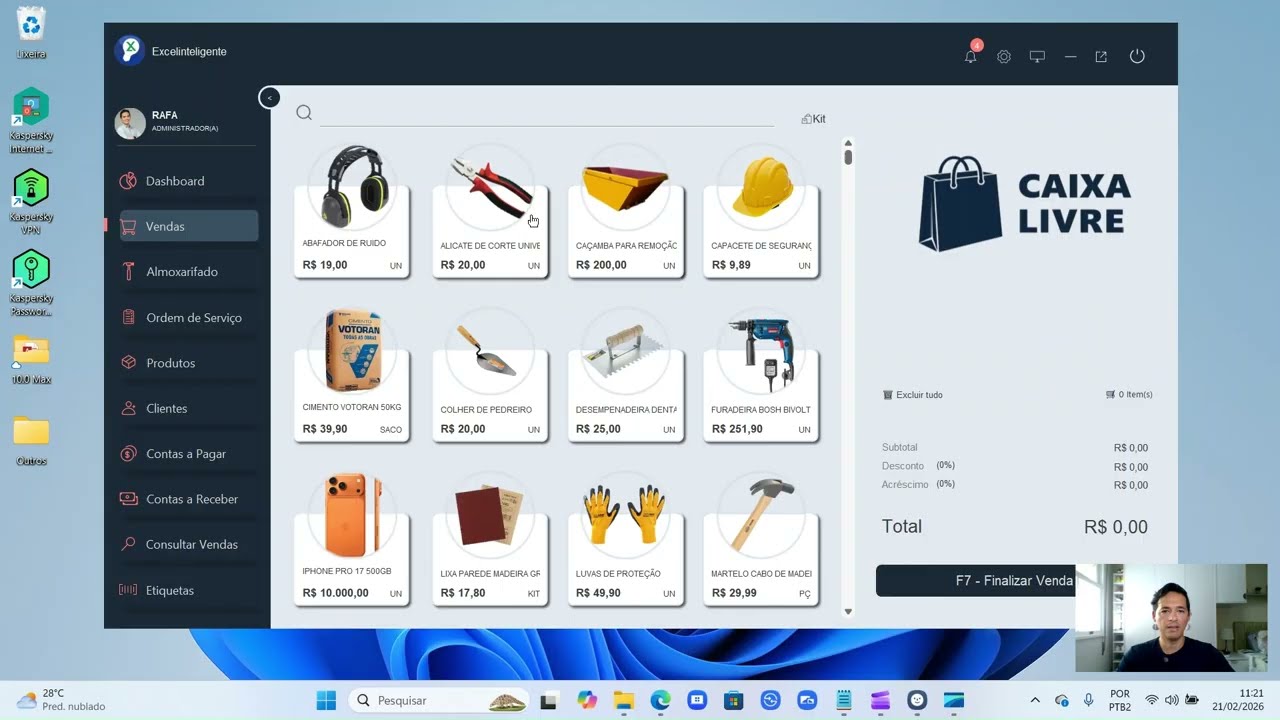Add Alicate de Corte product

tap(490, 210)
